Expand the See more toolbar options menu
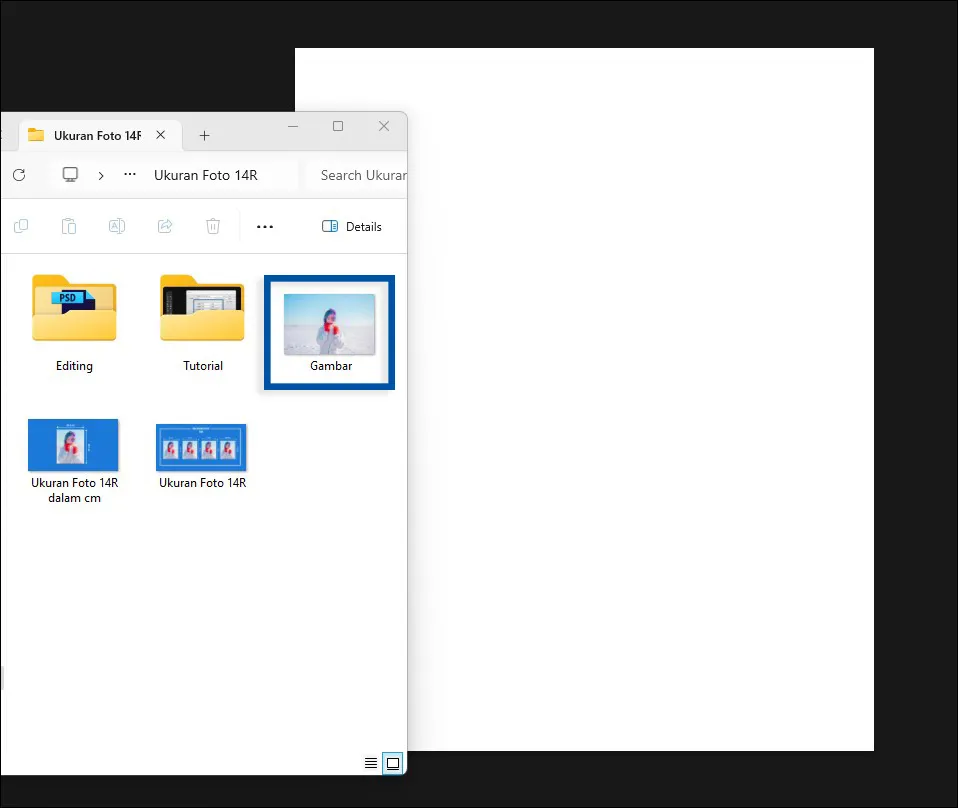958x808 pixels. pyautogui.click(x=265, y=227)
